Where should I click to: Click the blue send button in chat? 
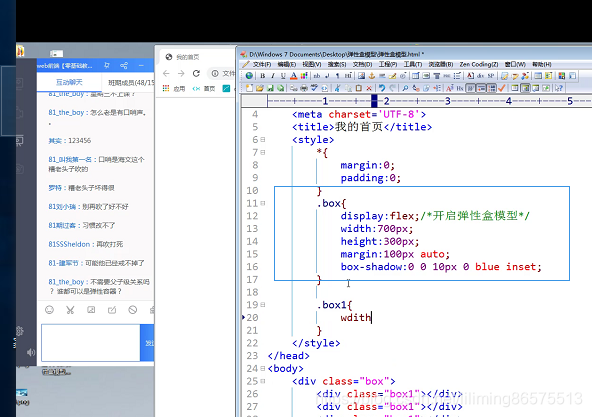point(147,343)
